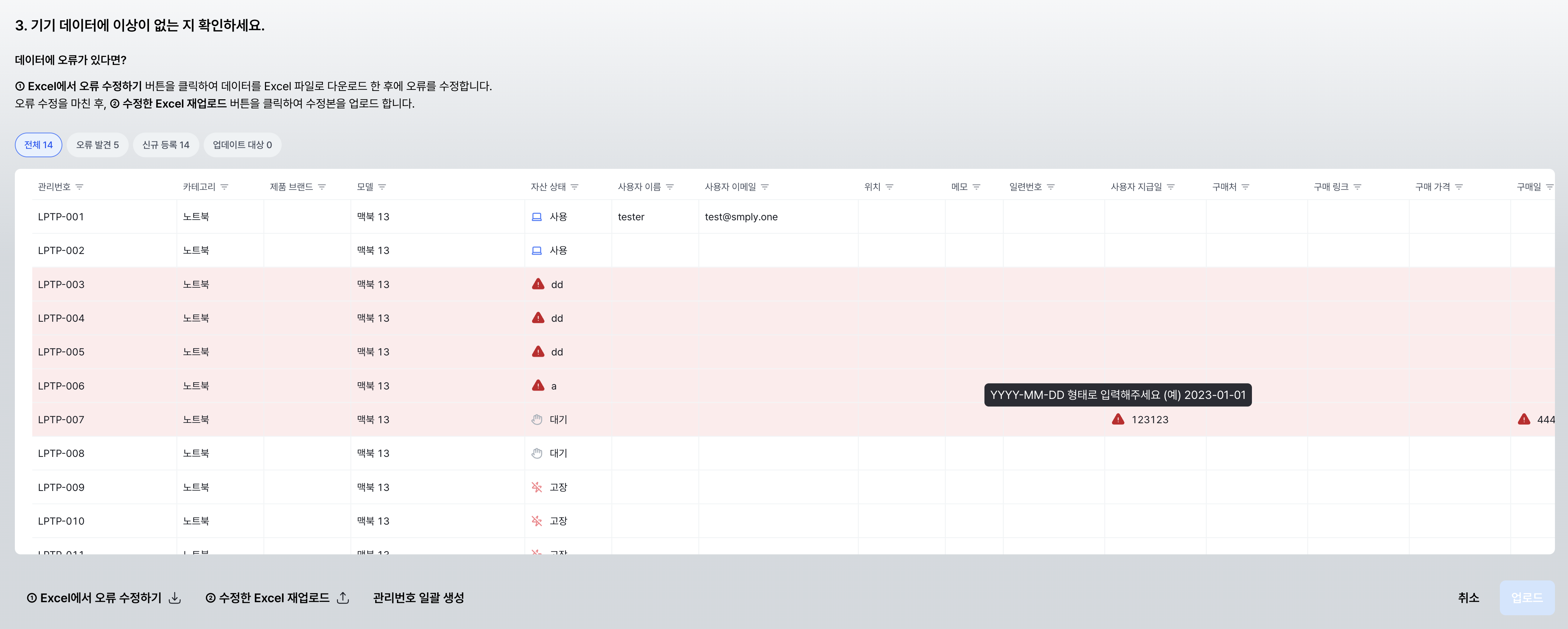Click the red warning icon in the LPTP-003 row
Screen dimensions: 1568x629
538,284
